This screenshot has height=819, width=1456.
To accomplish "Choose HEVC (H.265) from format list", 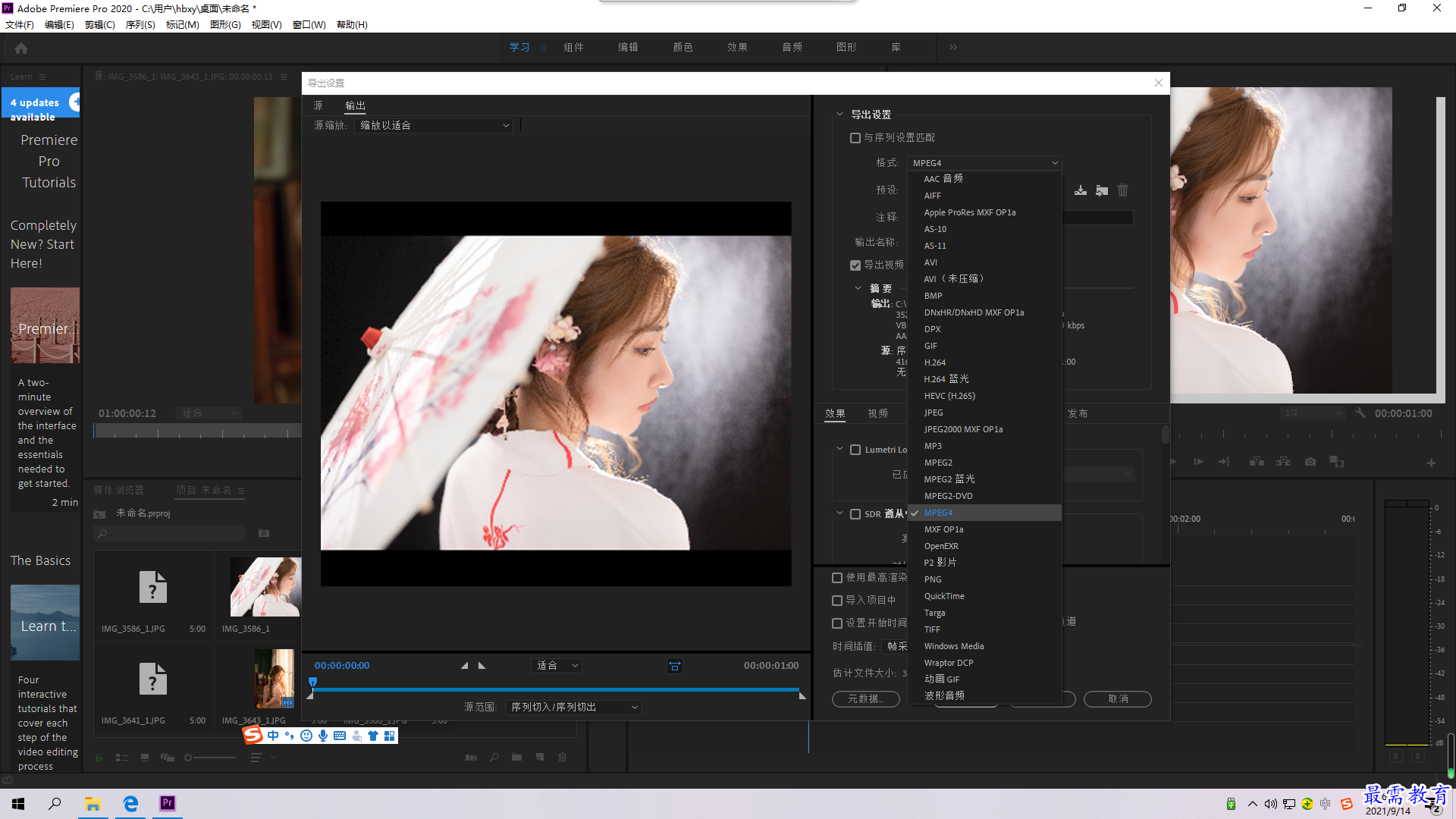I will point(984,396).
